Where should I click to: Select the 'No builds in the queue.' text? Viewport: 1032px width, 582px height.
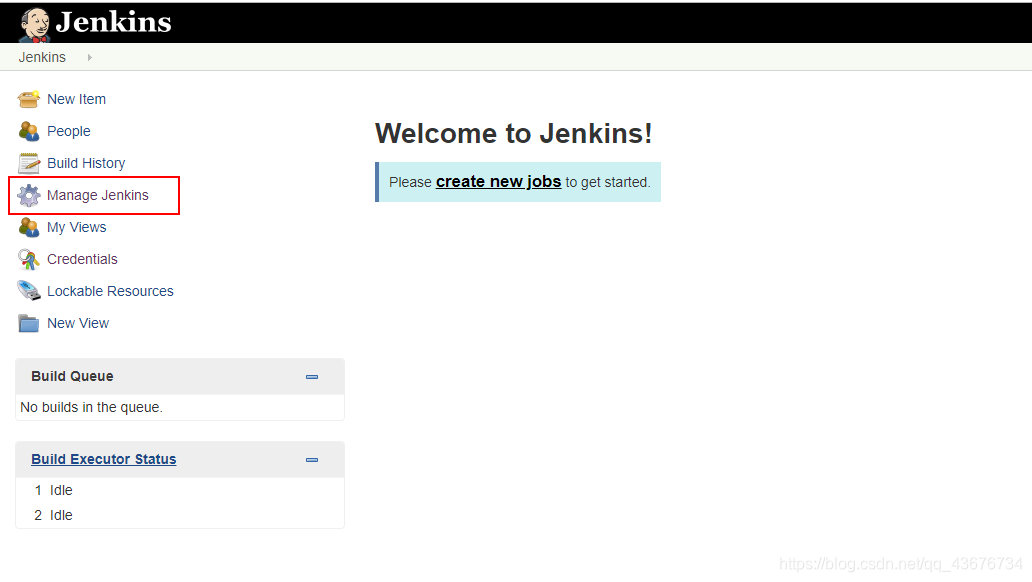tap(91, 408)
